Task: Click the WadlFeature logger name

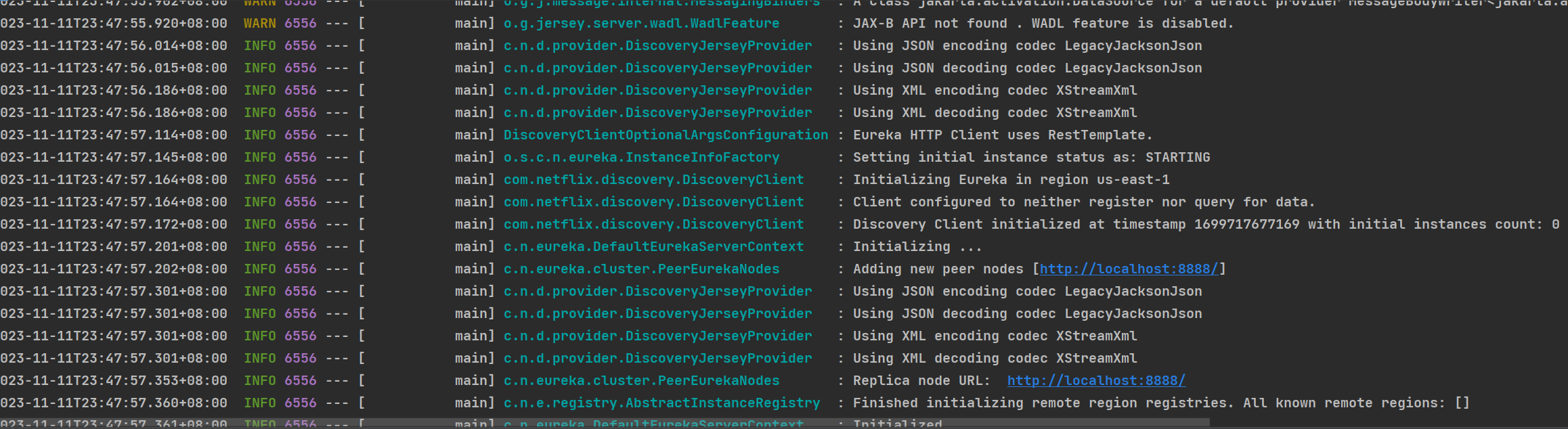Action: 641,24
